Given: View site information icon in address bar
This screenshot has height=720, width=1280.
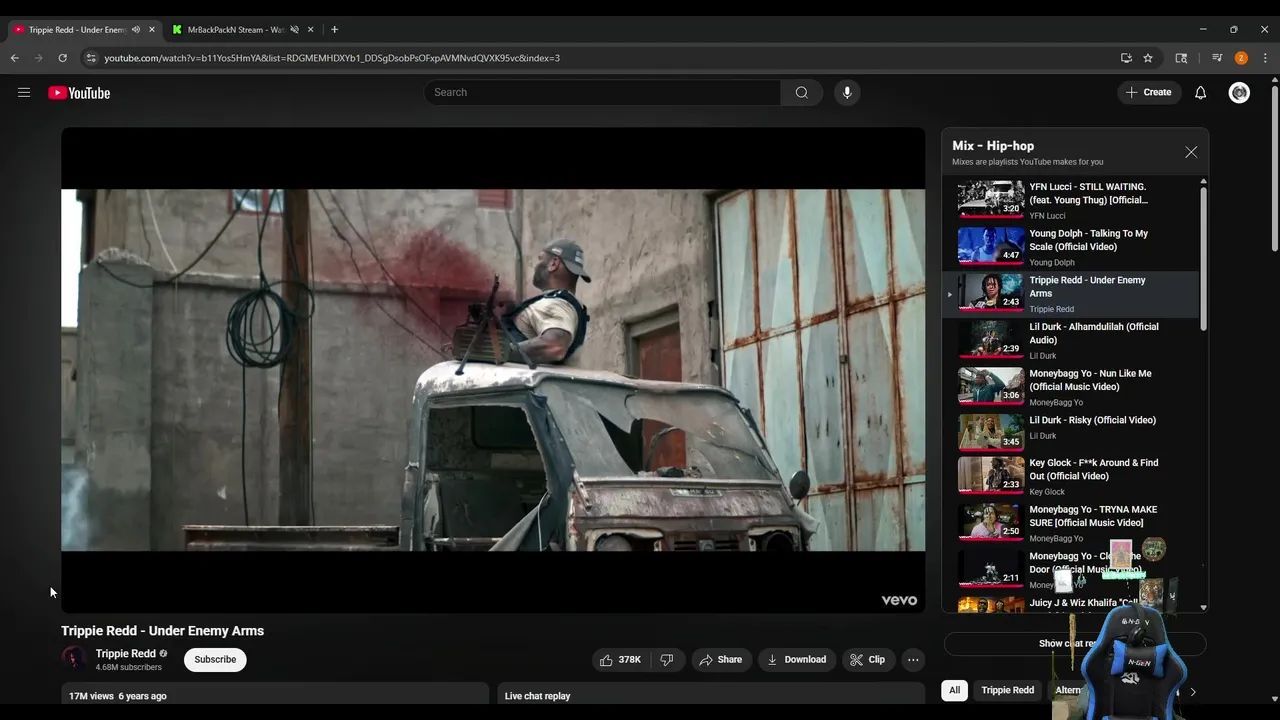Looking at the screenshot, I should point(91,58).
